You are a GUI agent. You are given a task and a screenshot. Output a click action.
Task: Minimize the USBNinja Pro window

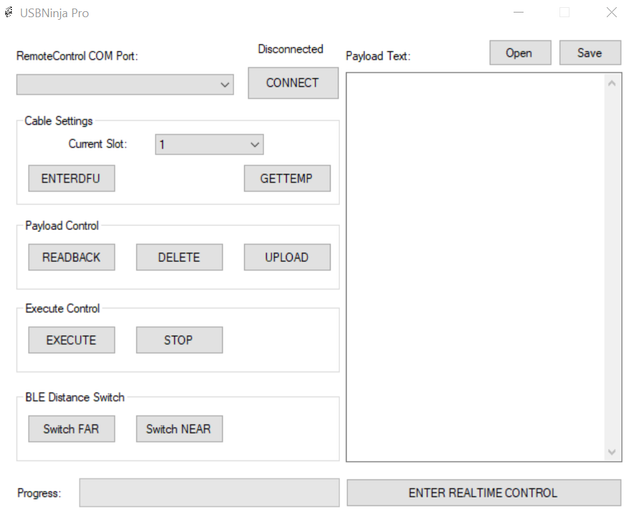[518, 13]
